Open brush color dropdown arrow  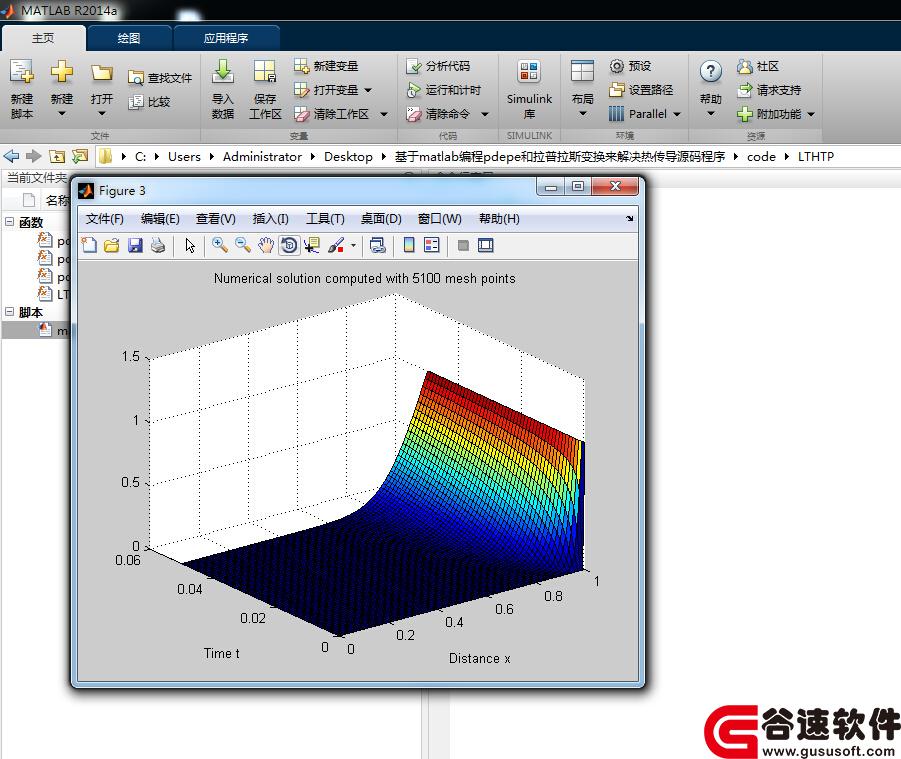tap(353, 246)
